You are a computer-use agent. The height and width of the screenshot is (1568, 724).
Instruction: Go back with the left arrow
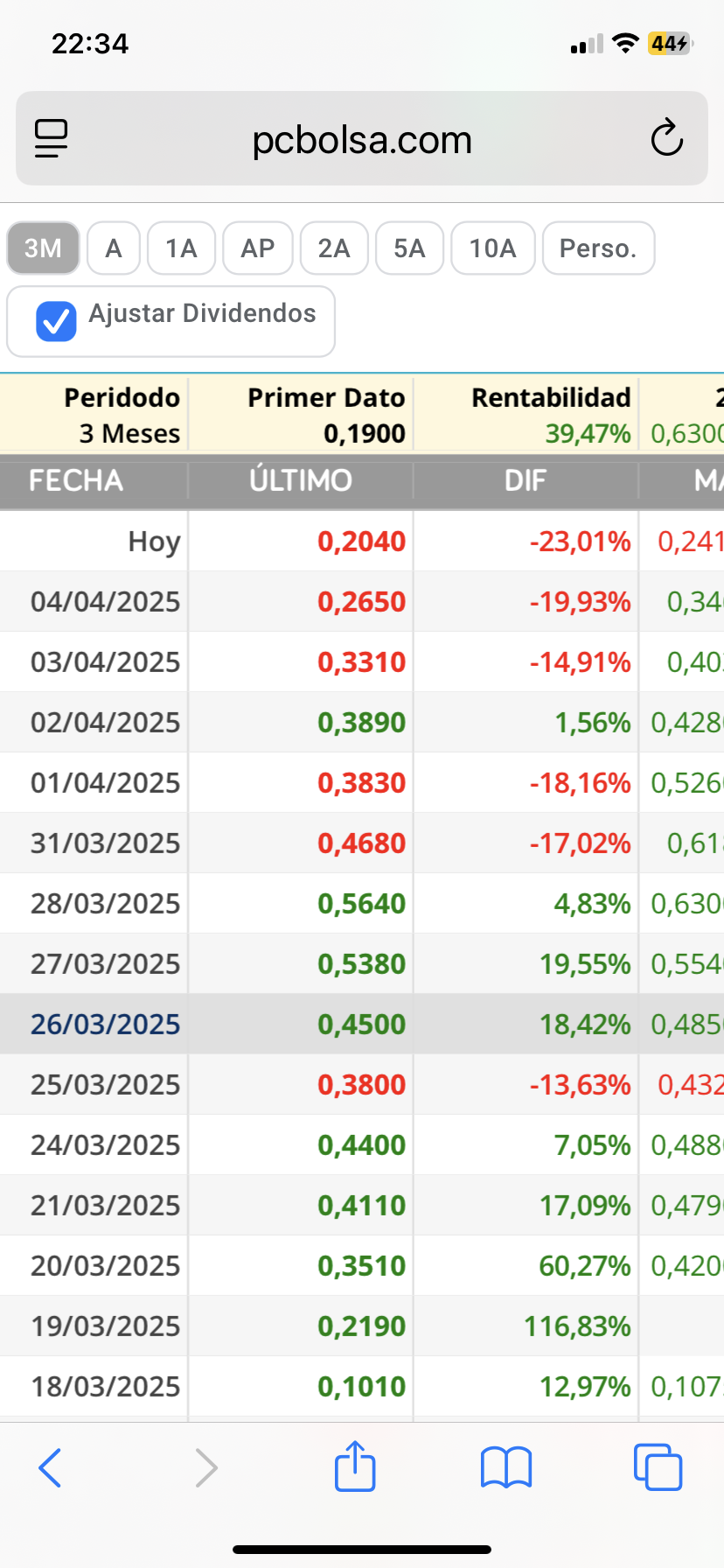pyautogui.click(x=50, y=1467)
